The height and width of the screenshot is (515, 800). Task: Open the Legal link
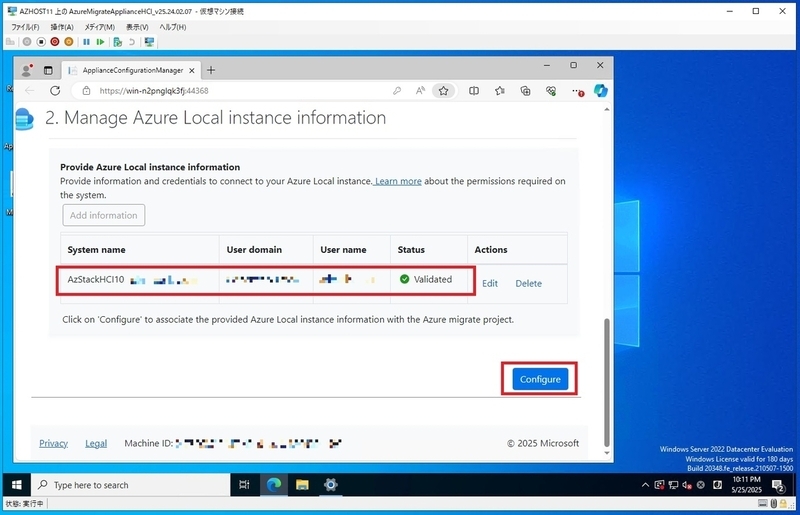point(96,444)
